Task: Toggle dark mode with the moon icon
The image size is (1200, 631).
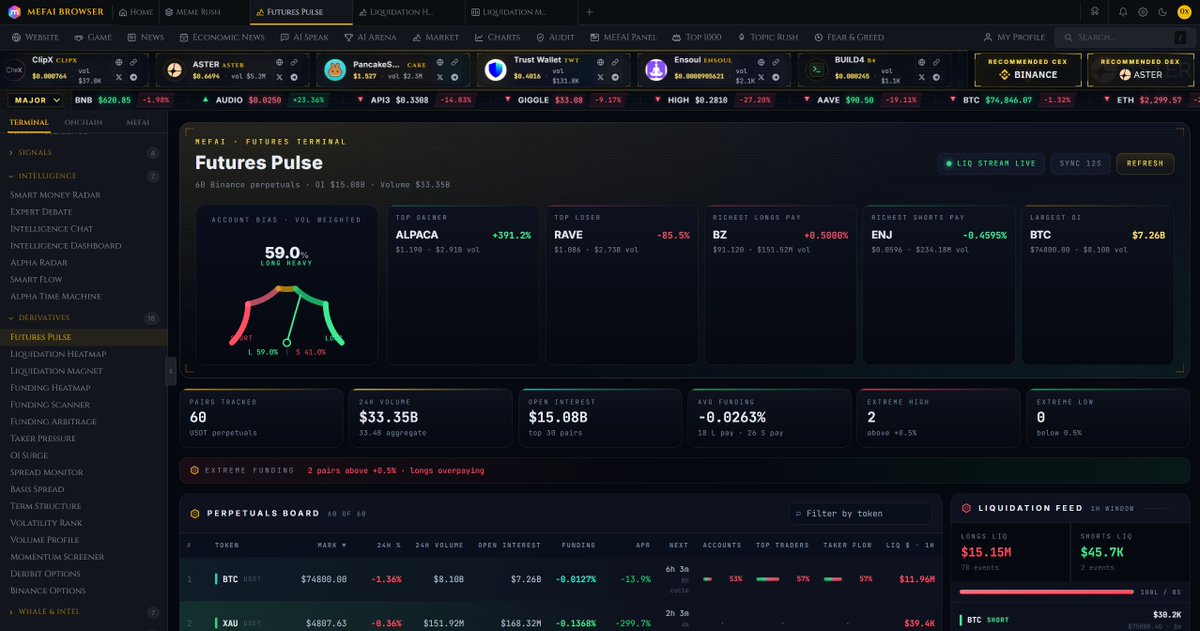Action: 1161,12
